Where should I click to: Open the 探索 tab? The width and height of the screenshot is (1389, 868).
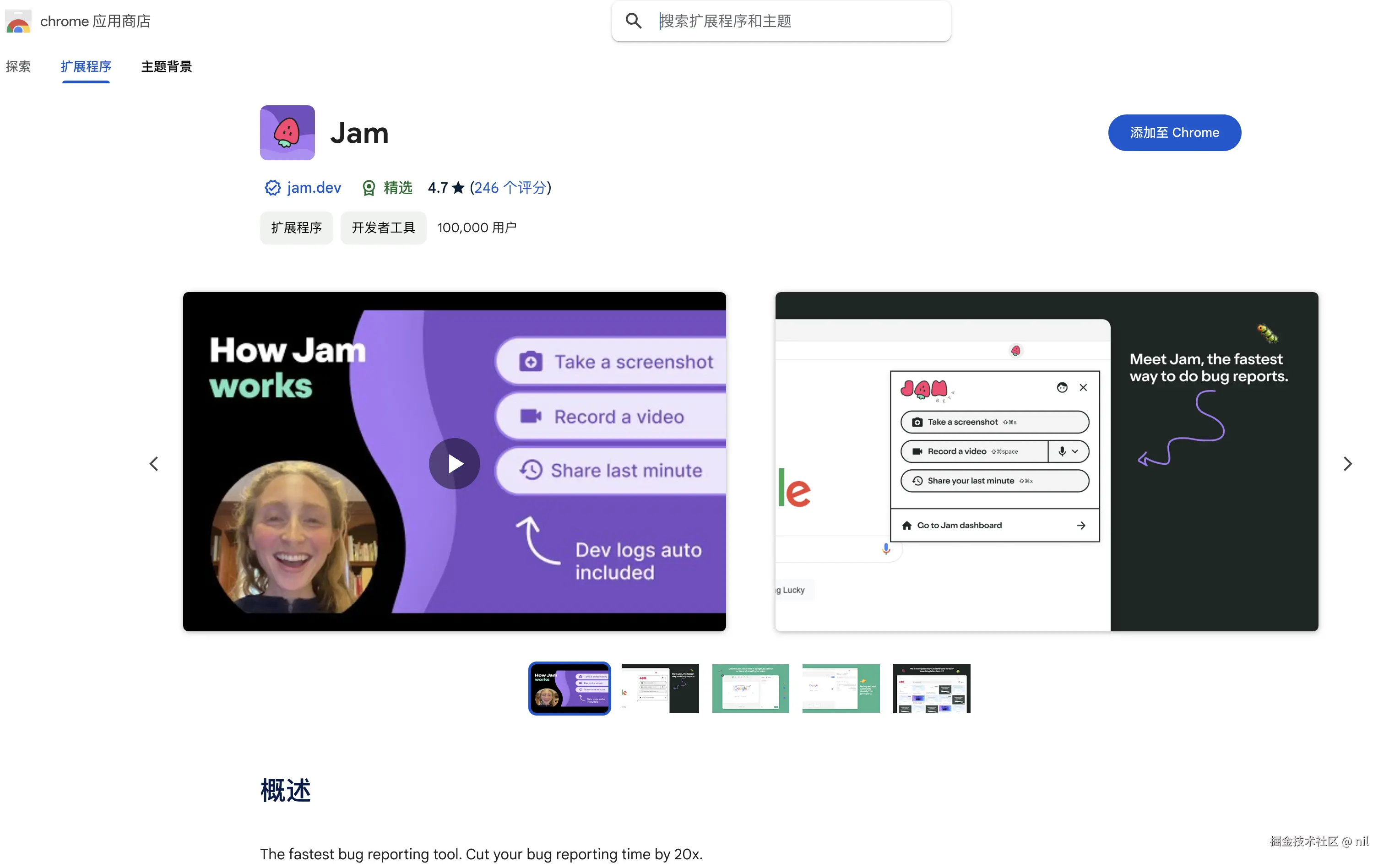point(18,66)
